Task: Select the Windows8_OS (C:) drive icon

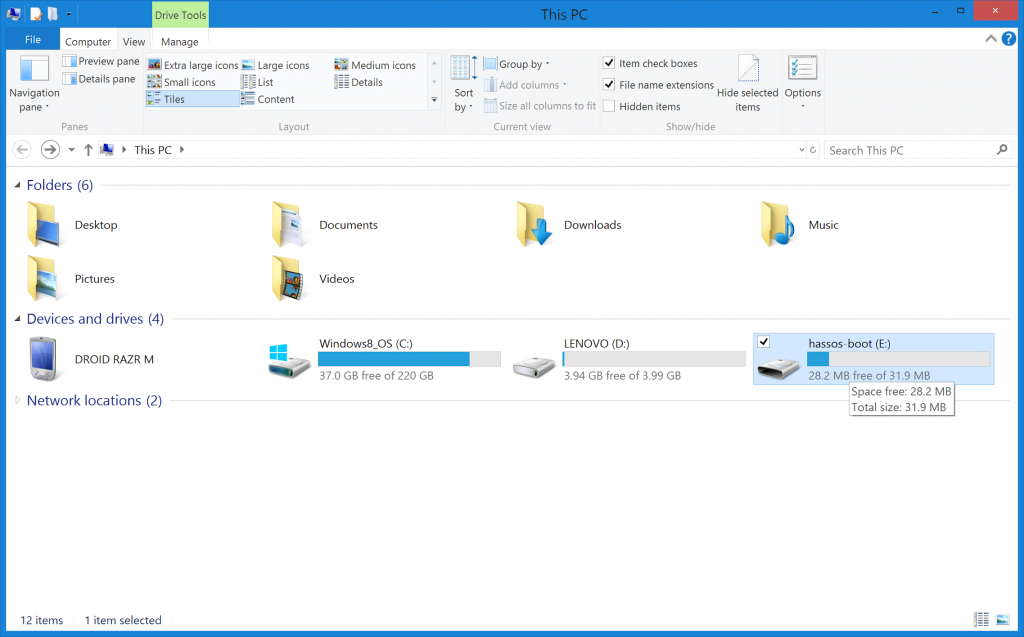Action: click(x=289, y=361)
